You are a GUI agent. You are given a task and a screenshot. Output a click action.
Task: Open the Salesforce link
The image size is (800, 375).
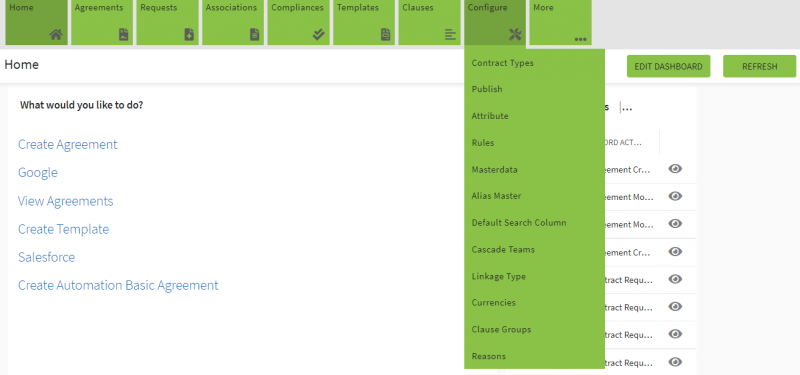(x=46, y=257)
